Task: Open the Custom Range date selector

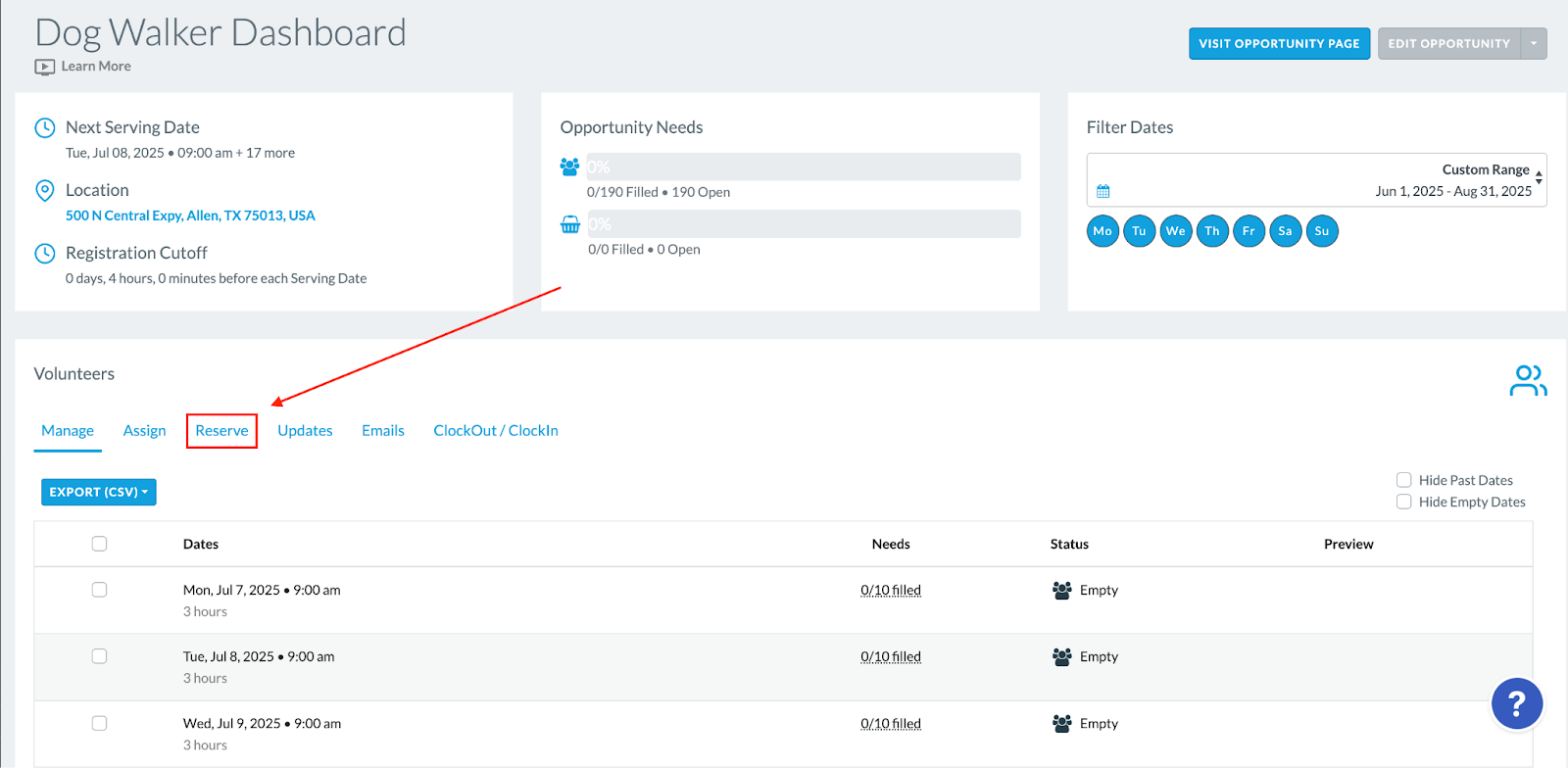Action: coord(1316,179)
